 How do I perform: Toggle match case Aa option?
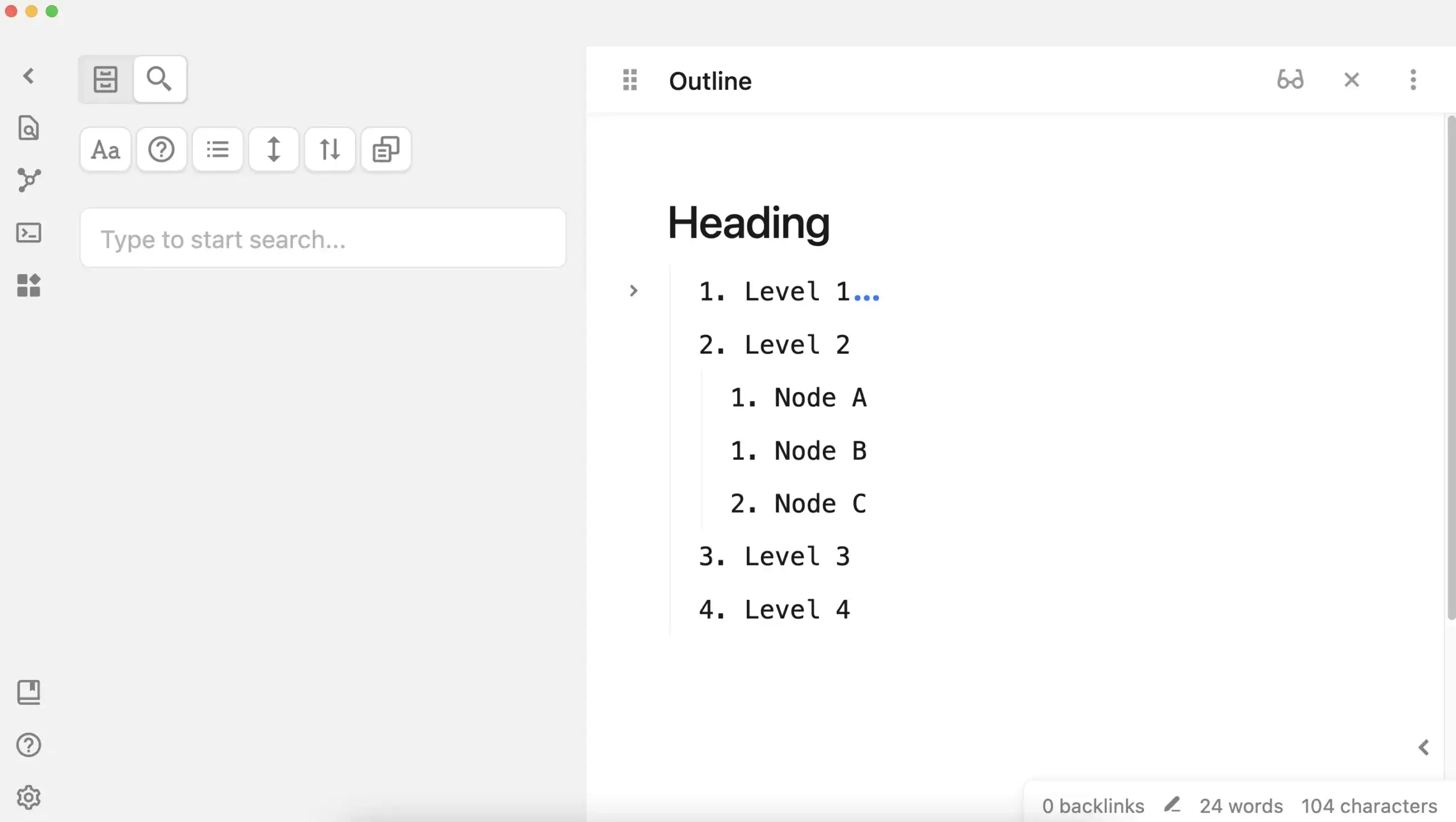click(106, 150)
